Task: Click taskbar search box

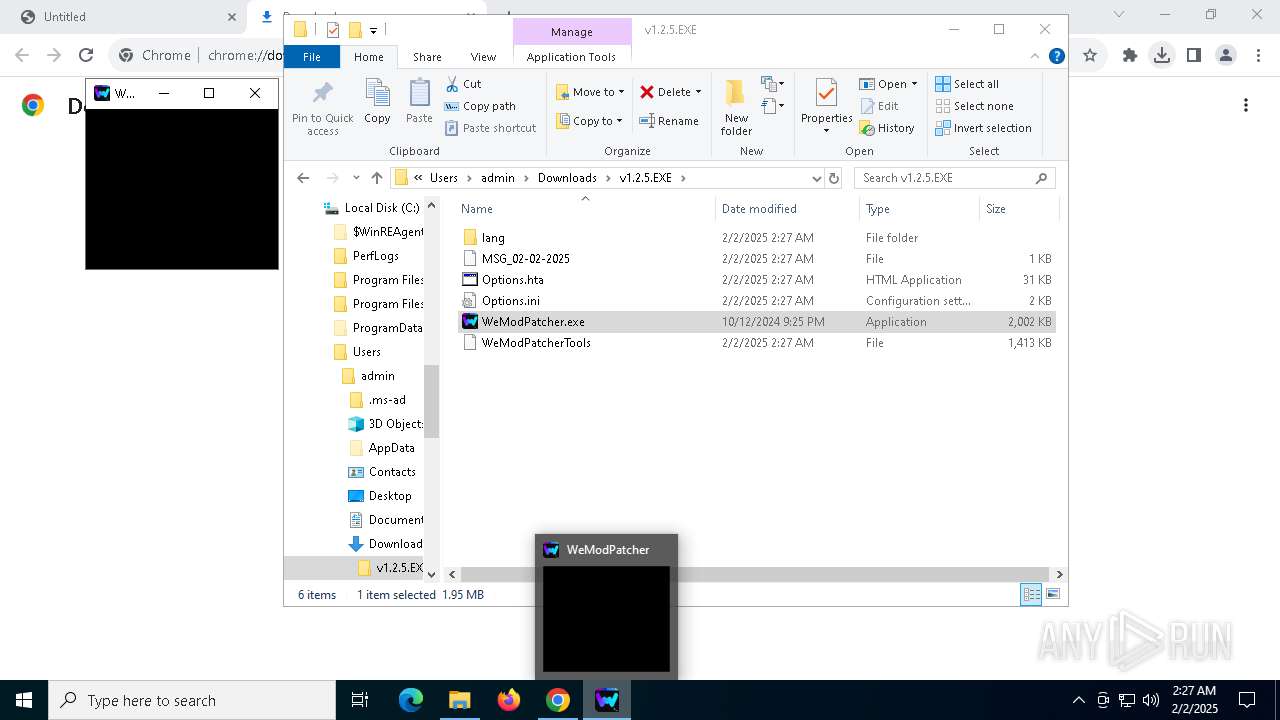Action: [192, 700]
